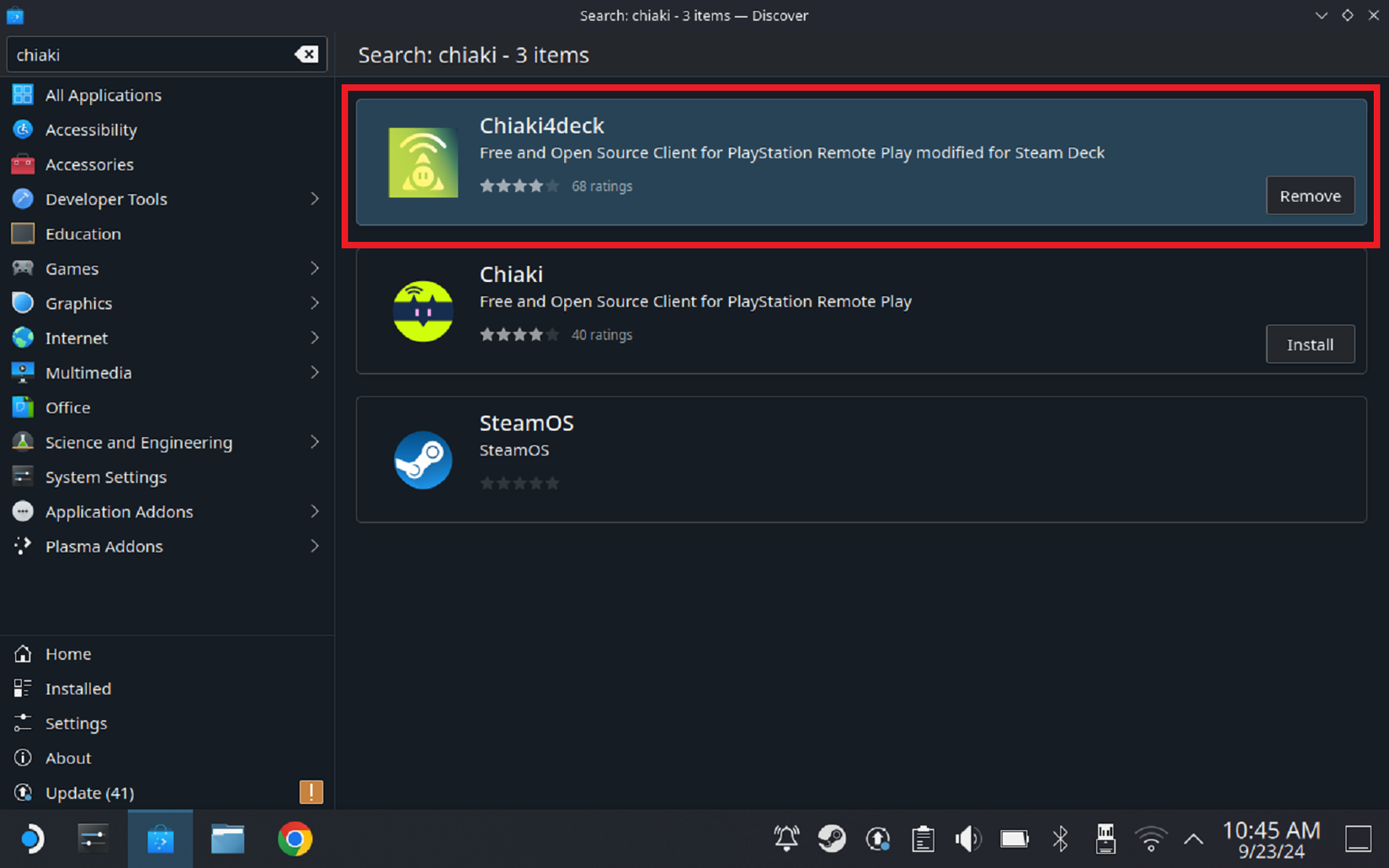Viewport: 1389px width, 868px height.
Task: Open the file manager from taskbar
Action: 227,839
